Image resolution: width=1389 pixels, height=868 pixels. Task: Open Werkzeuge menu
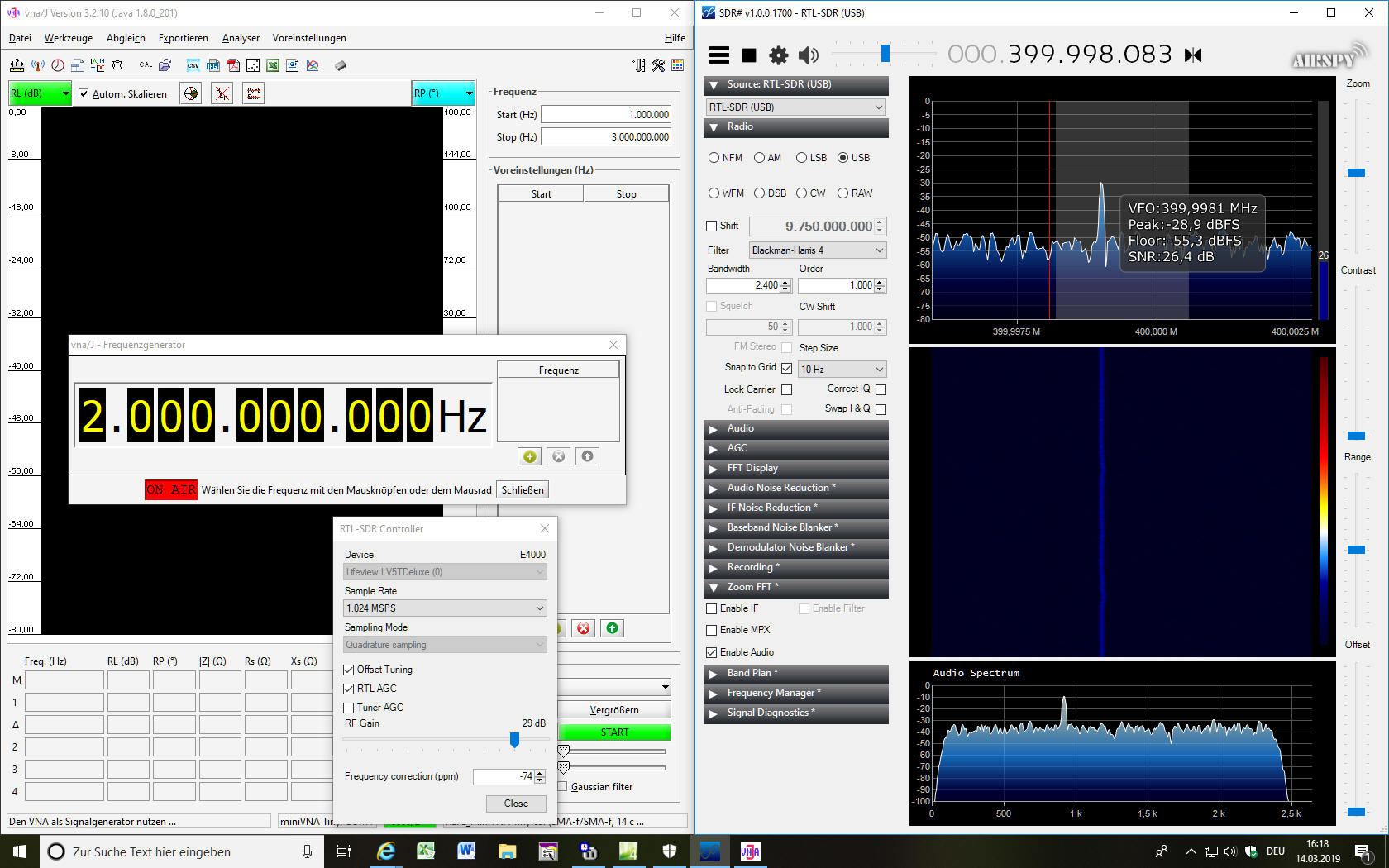[69, 38]
